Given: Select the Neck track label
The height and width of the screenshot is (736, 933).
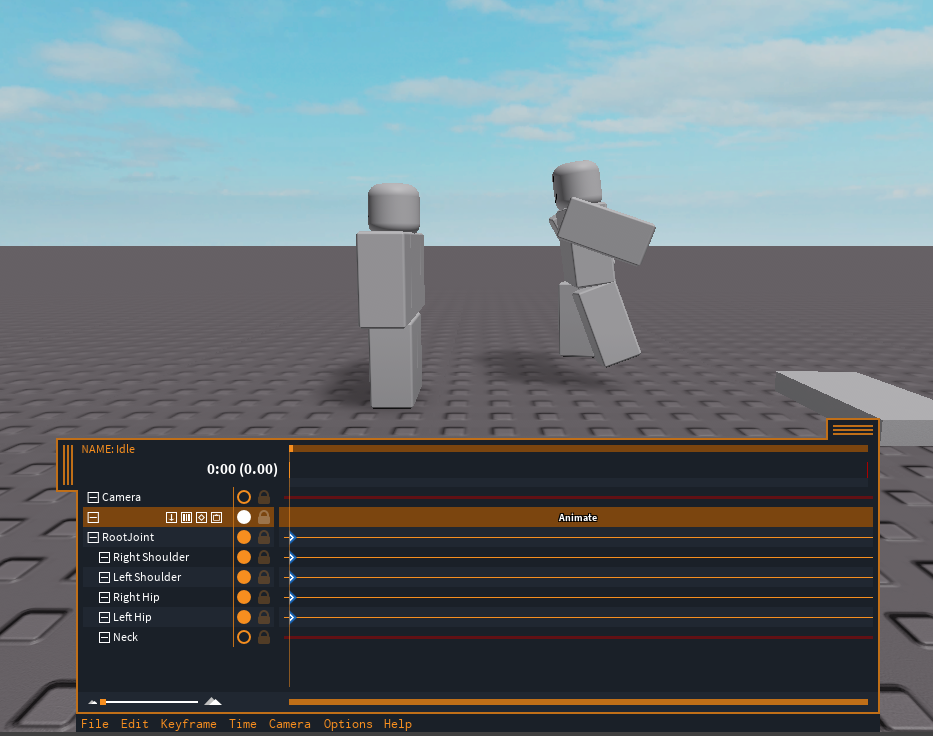Looking at the screenshot, I should tap(126, 637).
